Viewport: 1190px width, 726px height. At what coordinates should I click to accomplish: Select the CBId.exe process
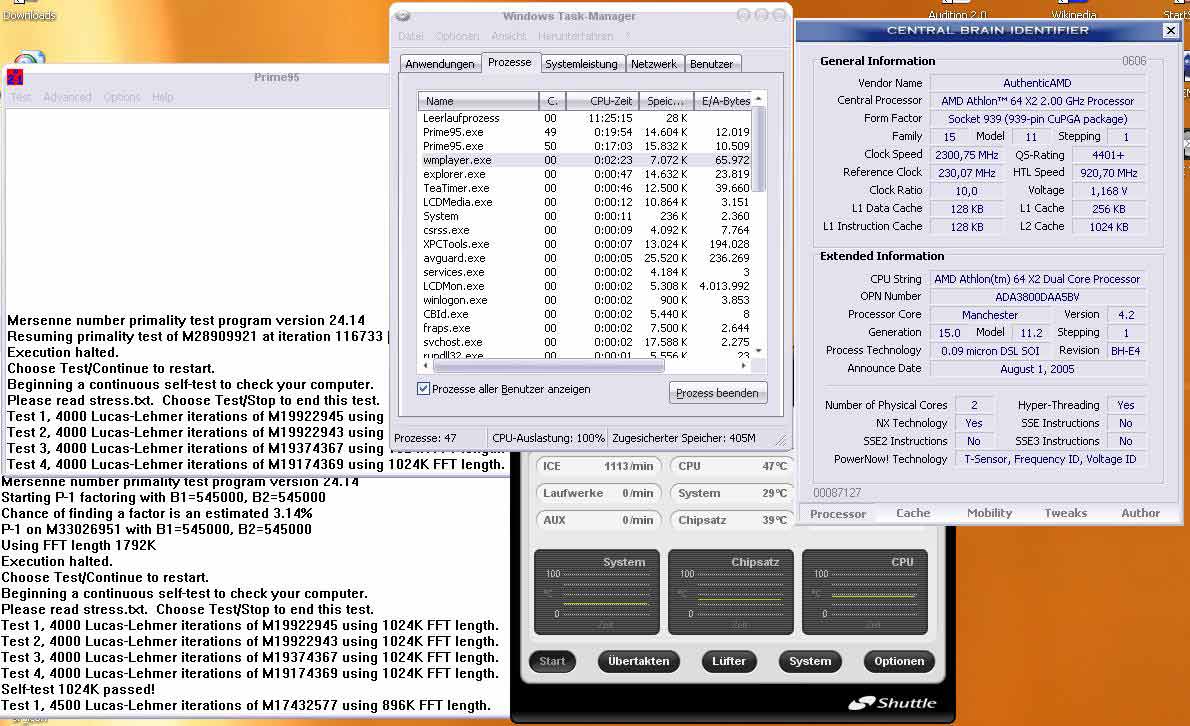click(x=585, y=314)
